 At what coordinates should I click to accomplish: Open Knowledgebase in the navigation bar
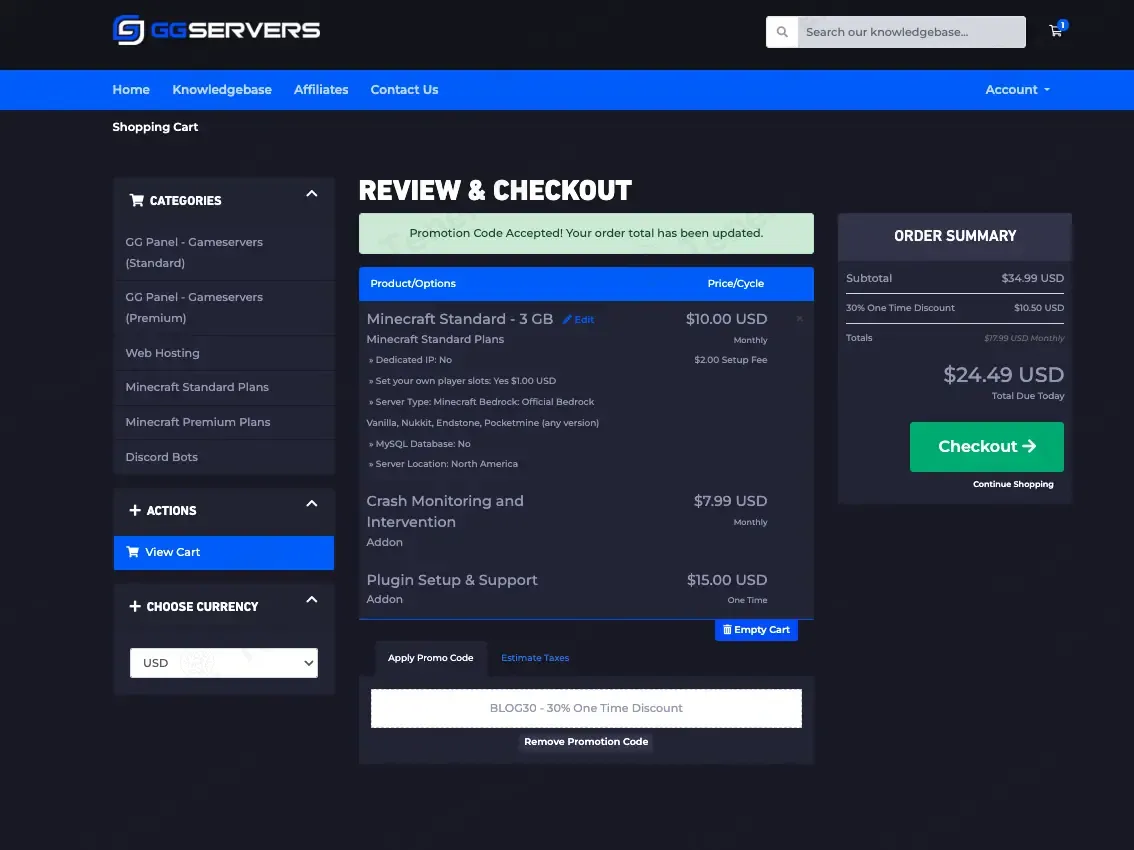coord(222,90)
